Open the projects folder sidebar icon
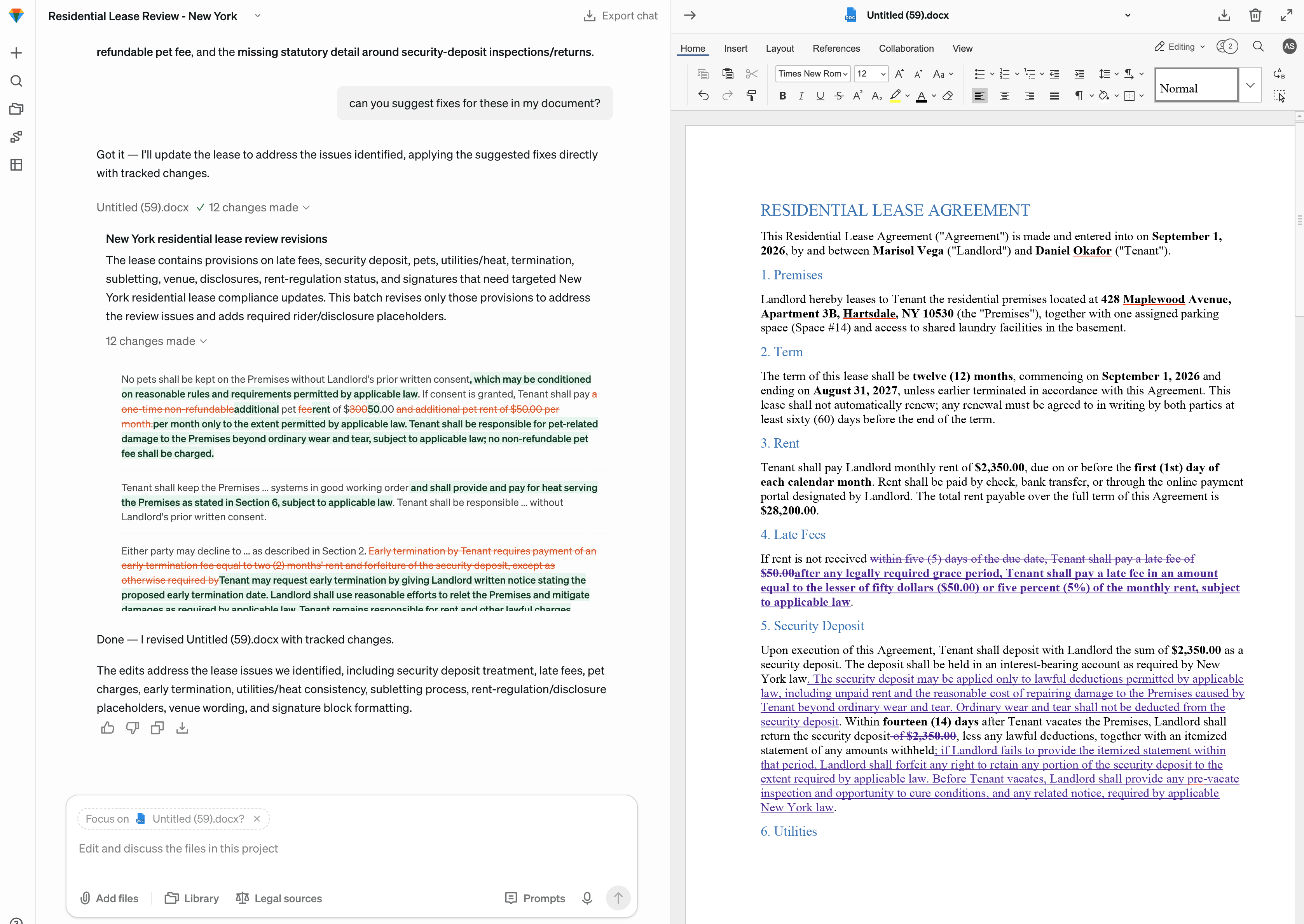The height and width of the screenshot is (924, 1304). point(16,109)
